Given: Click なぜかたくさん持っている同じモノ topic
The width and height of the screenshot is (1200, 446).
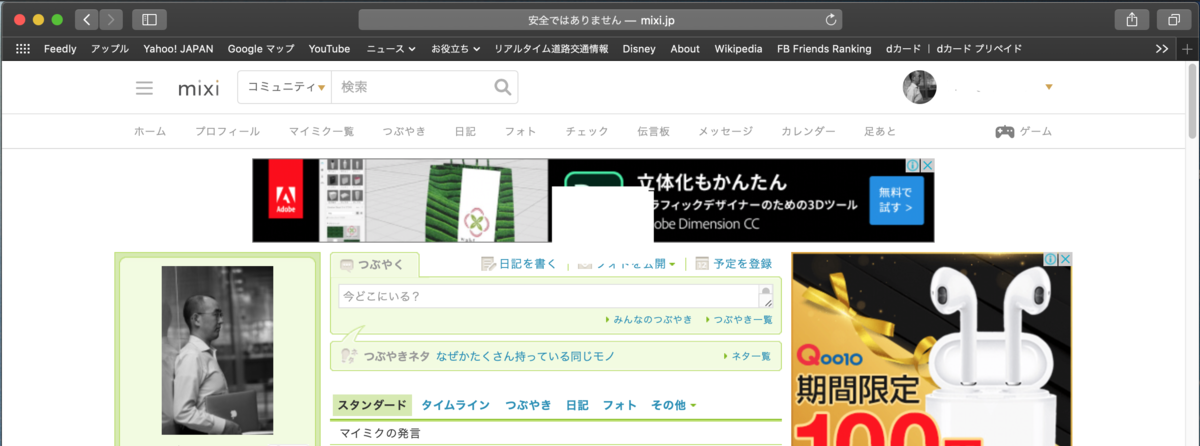Looking at the screenshot, I should pos(524,356).
